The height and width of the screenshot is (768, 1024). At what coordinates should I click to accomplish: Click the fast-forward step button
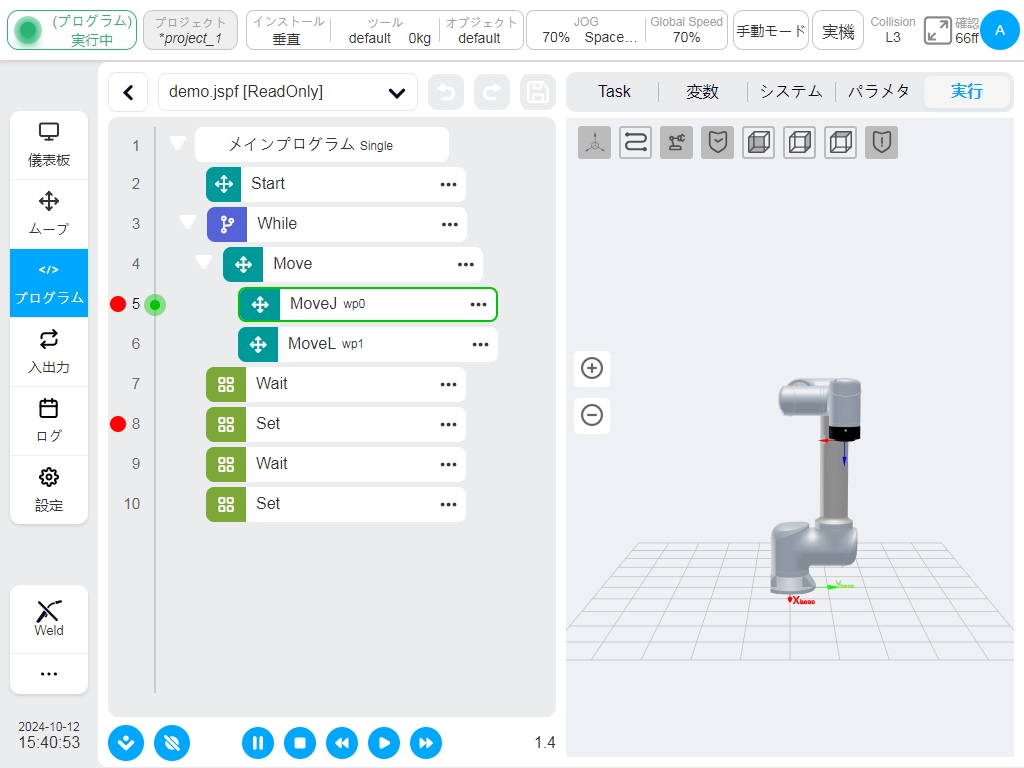[x=426, y=743]
